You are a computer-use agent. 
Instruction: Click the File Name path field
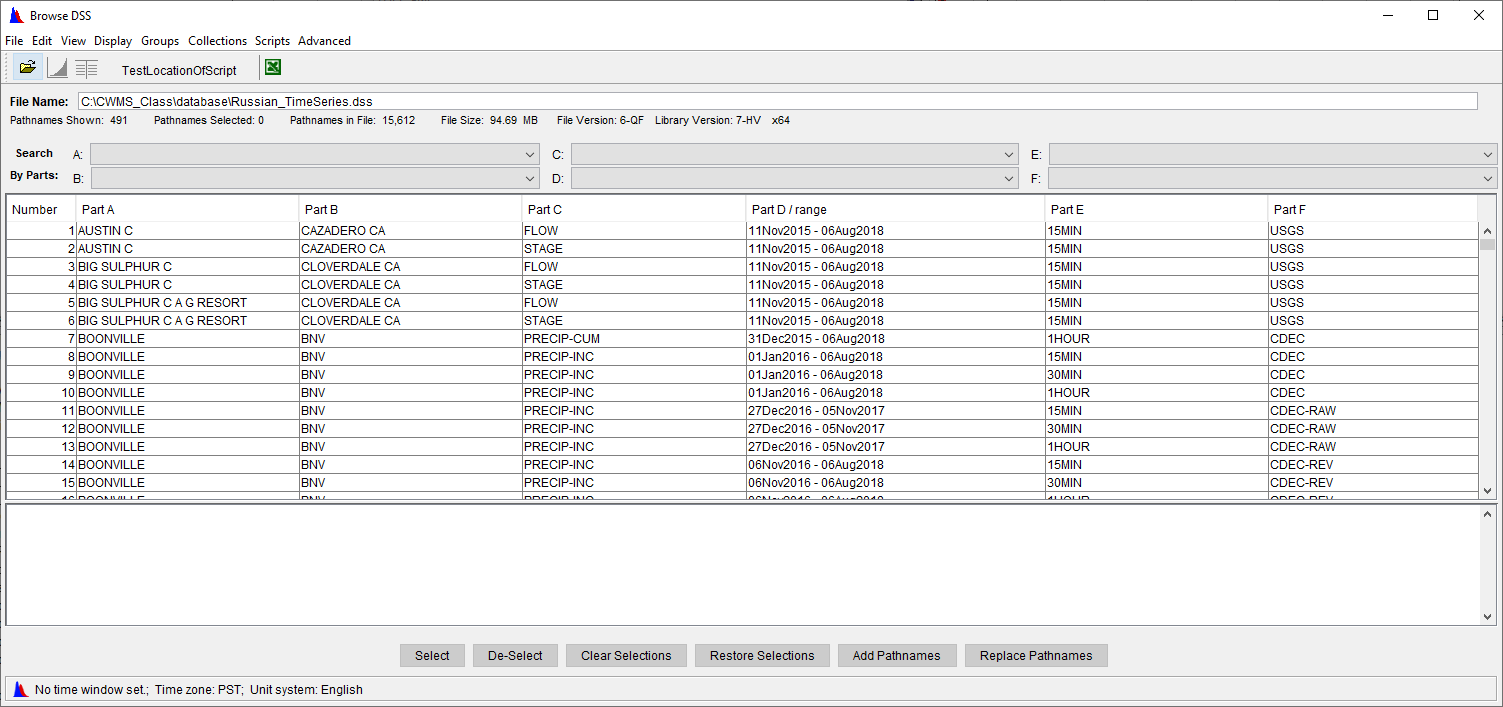pyautogui.click(x=777, y=101)
